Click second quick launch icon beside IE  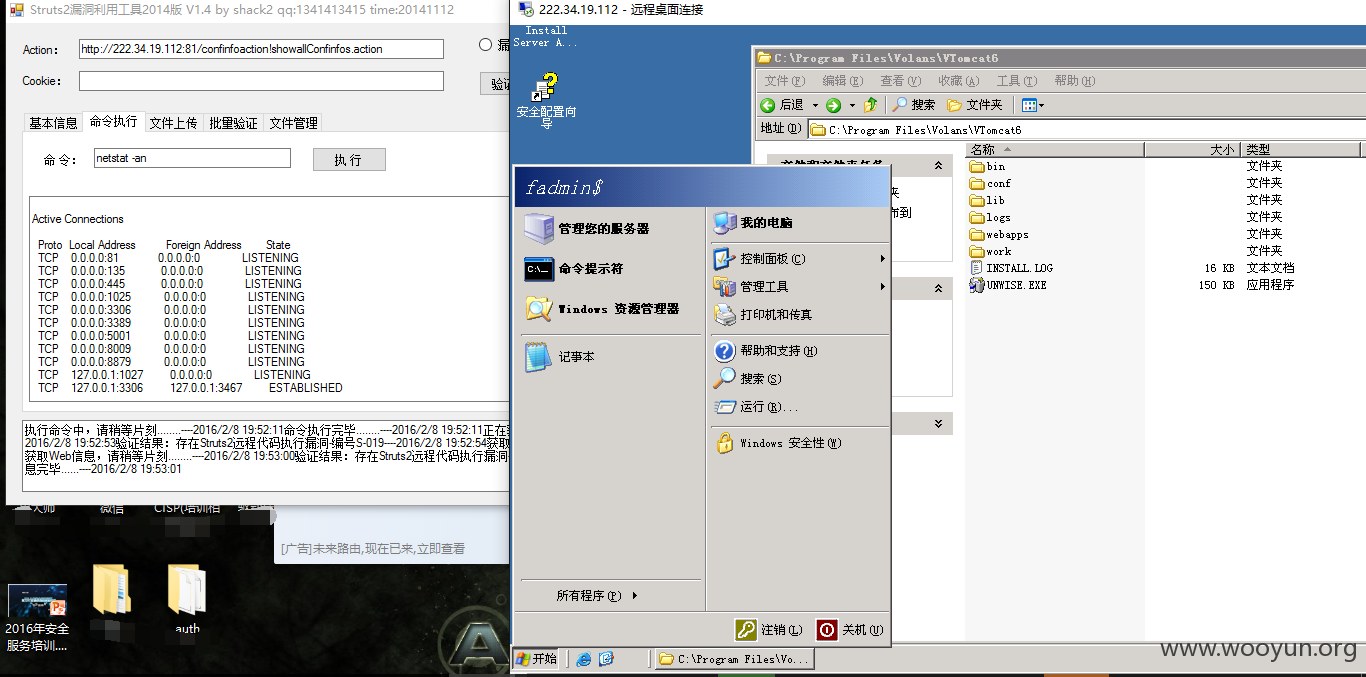tap(606, 659)
